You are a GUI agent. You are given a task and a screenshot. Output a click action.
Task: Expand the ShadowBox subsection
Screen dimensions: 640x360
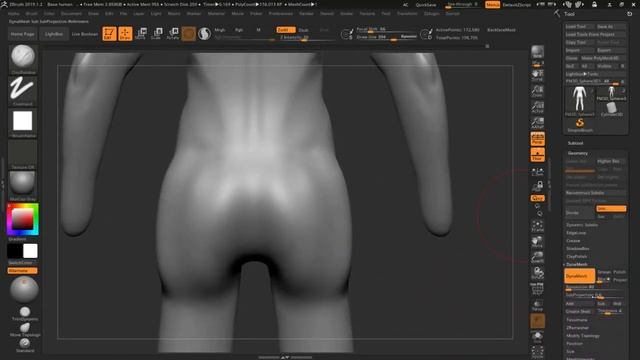tap(578, 249)
